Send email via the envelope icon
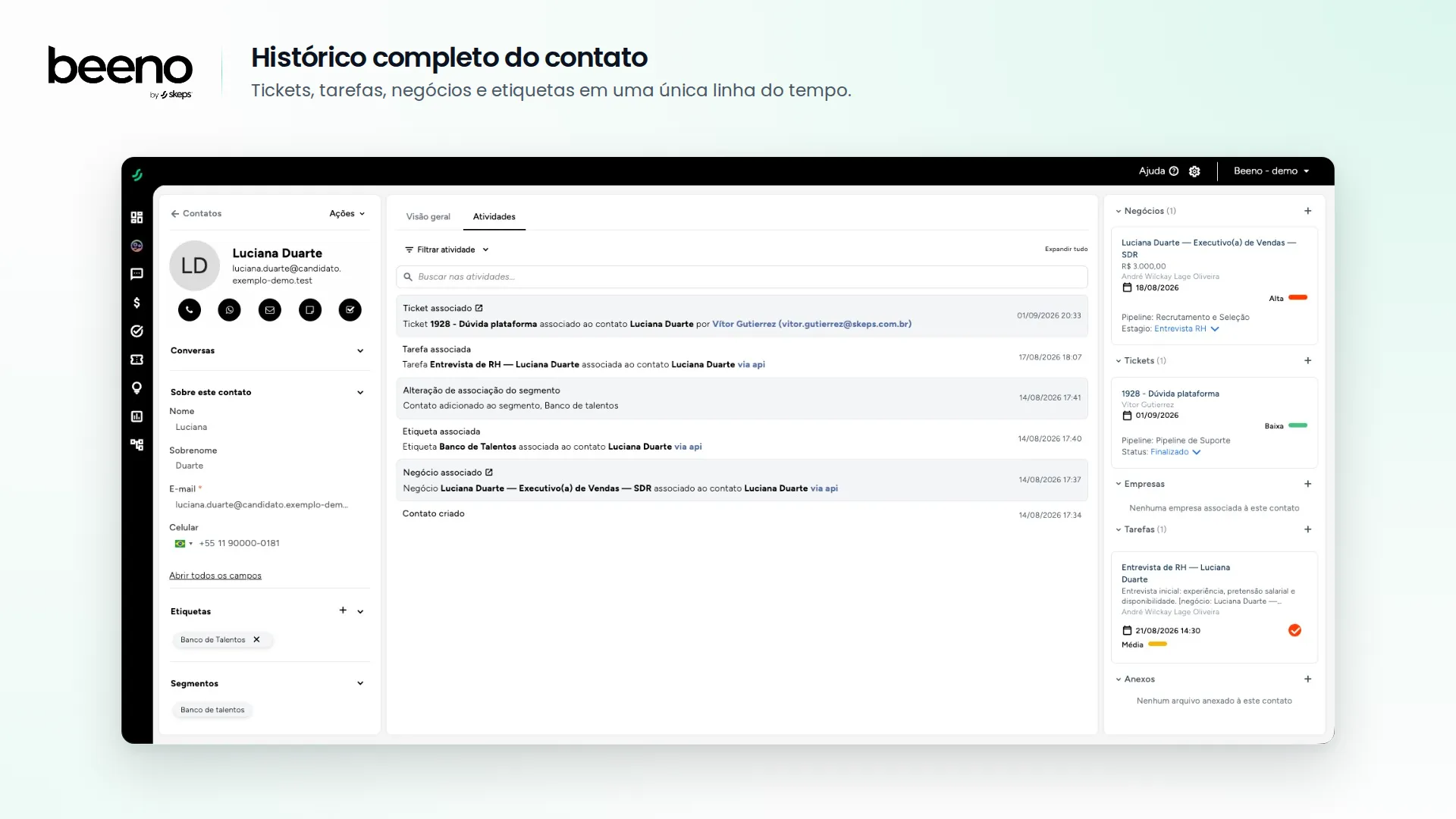1456x819 pixels. pyautogui.click(x=270, y=309)
